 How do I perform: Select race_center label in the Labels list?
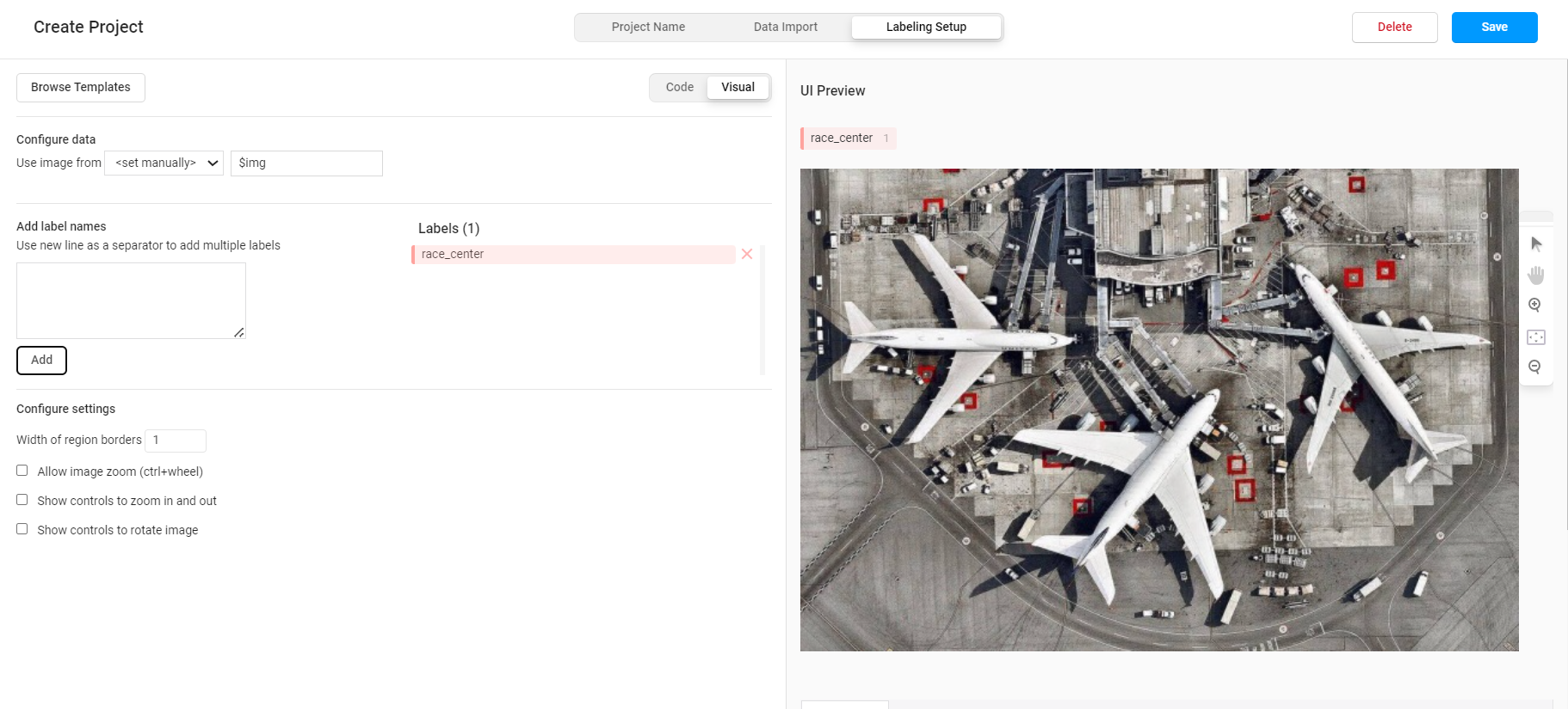click(573, 254)
